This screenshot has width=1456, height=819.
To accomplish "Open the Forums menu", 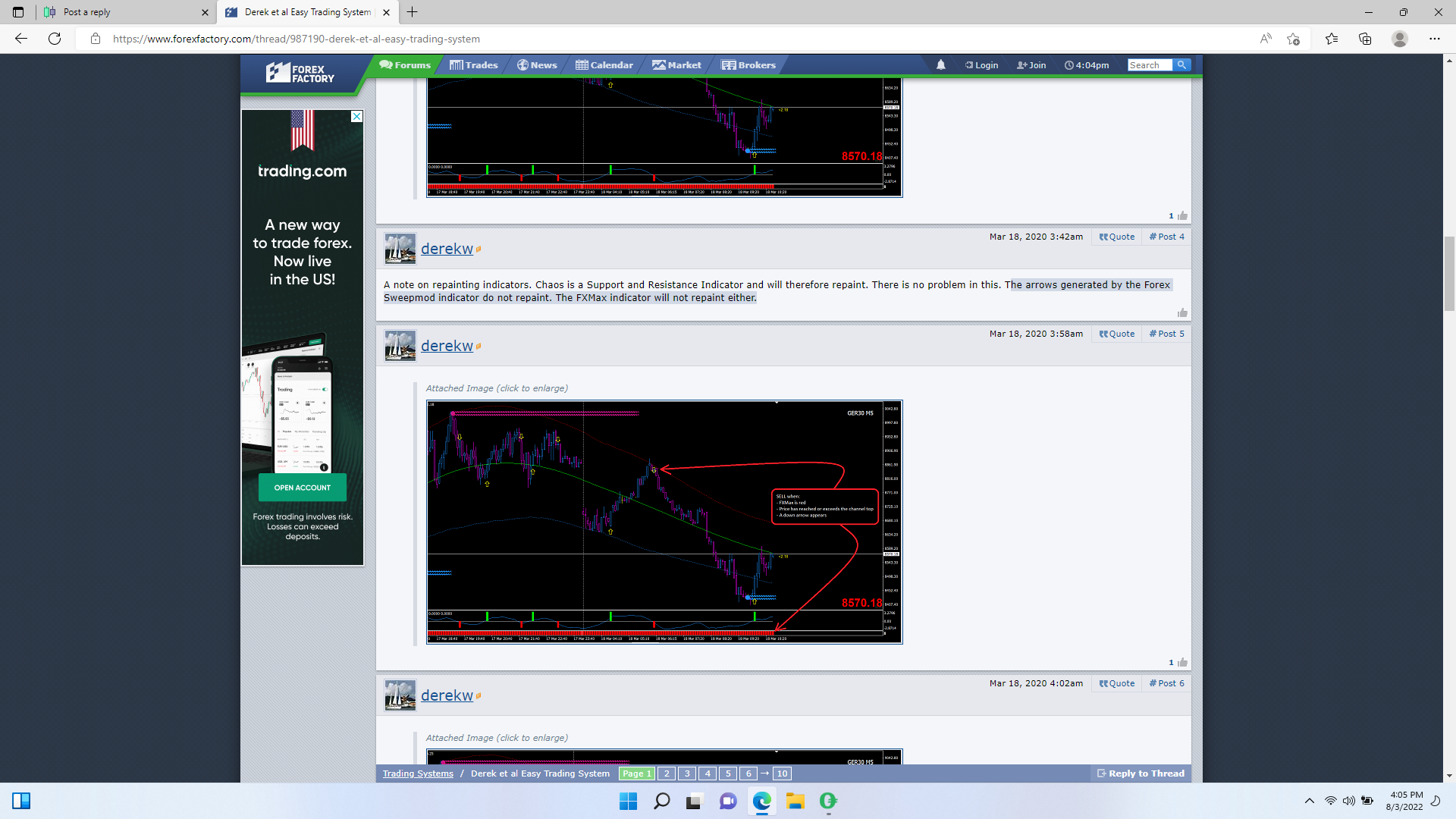I will tap(406, 65).
